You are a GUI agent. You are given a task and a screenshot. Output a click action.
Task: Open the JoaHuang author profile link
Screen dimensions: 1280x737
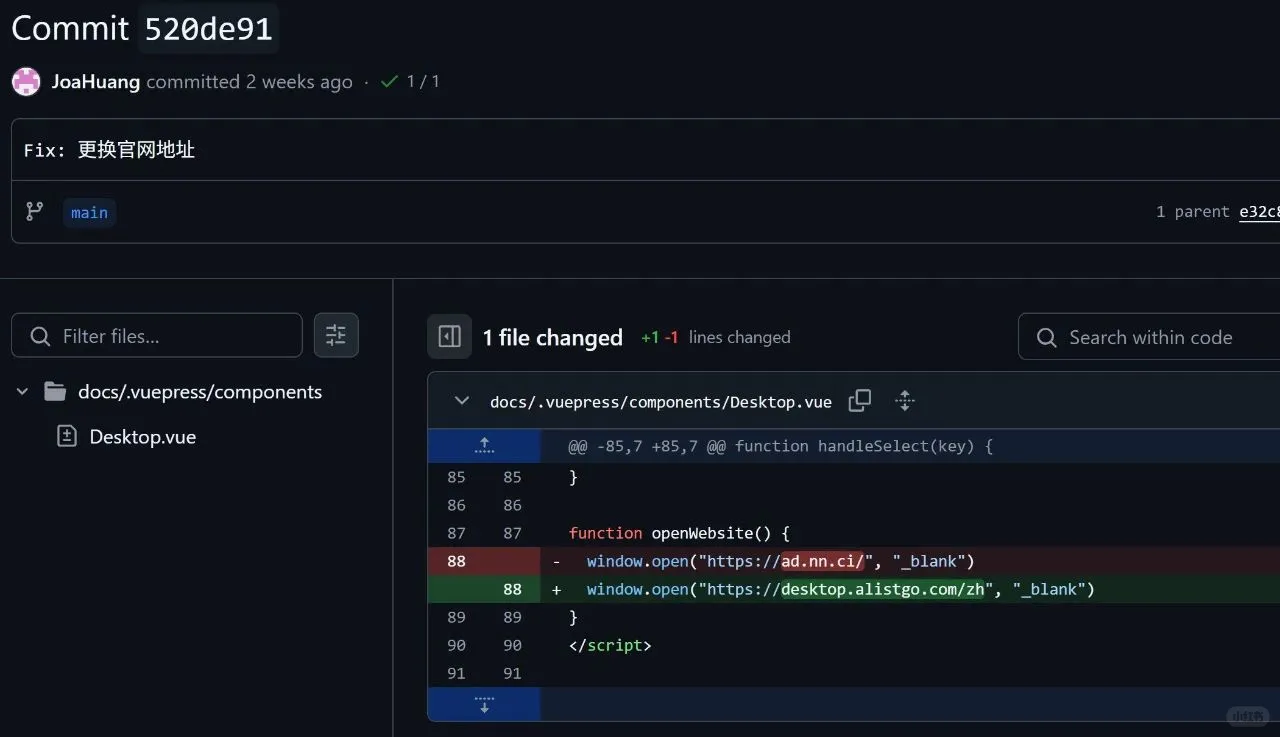point(96,82)
